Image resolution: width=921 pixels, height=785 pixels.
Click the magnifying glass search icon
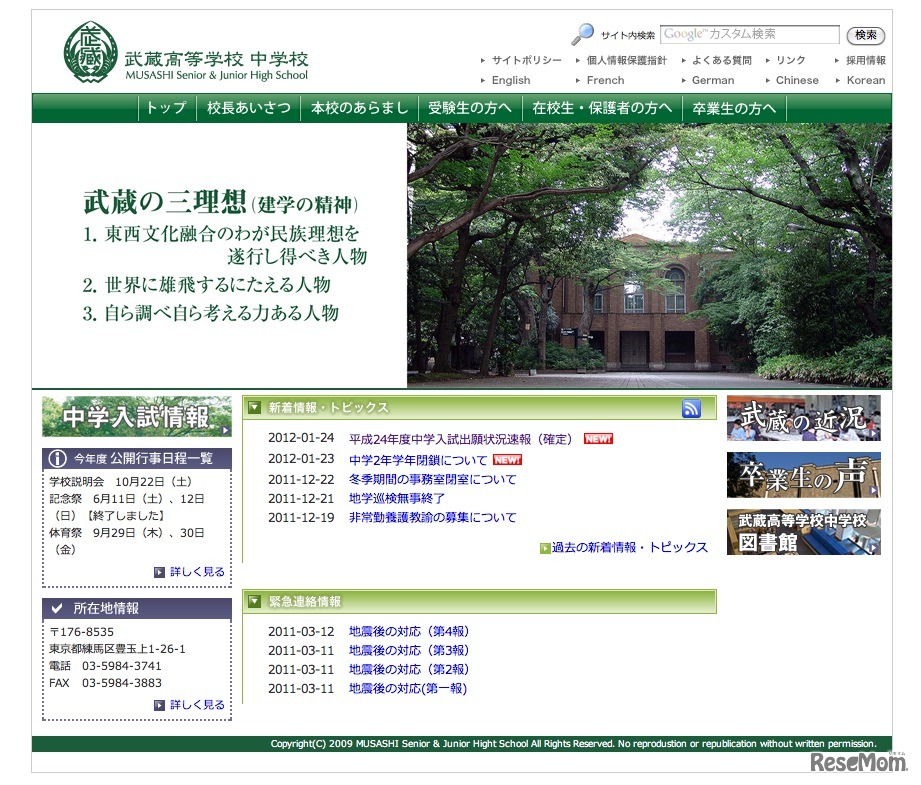[584, 32]
